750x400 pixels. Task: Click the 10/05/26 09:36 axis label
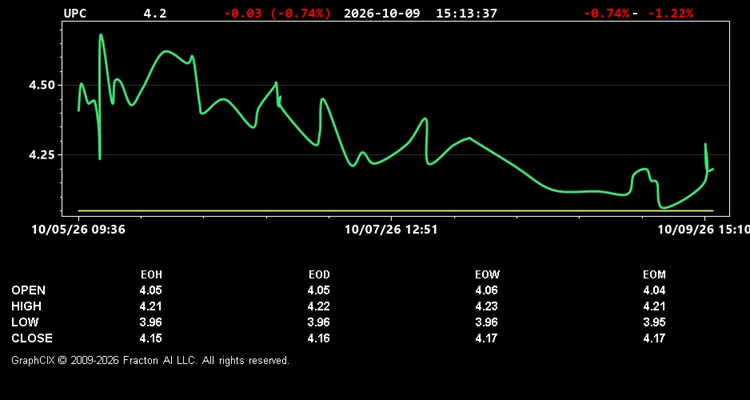[78, 230]
